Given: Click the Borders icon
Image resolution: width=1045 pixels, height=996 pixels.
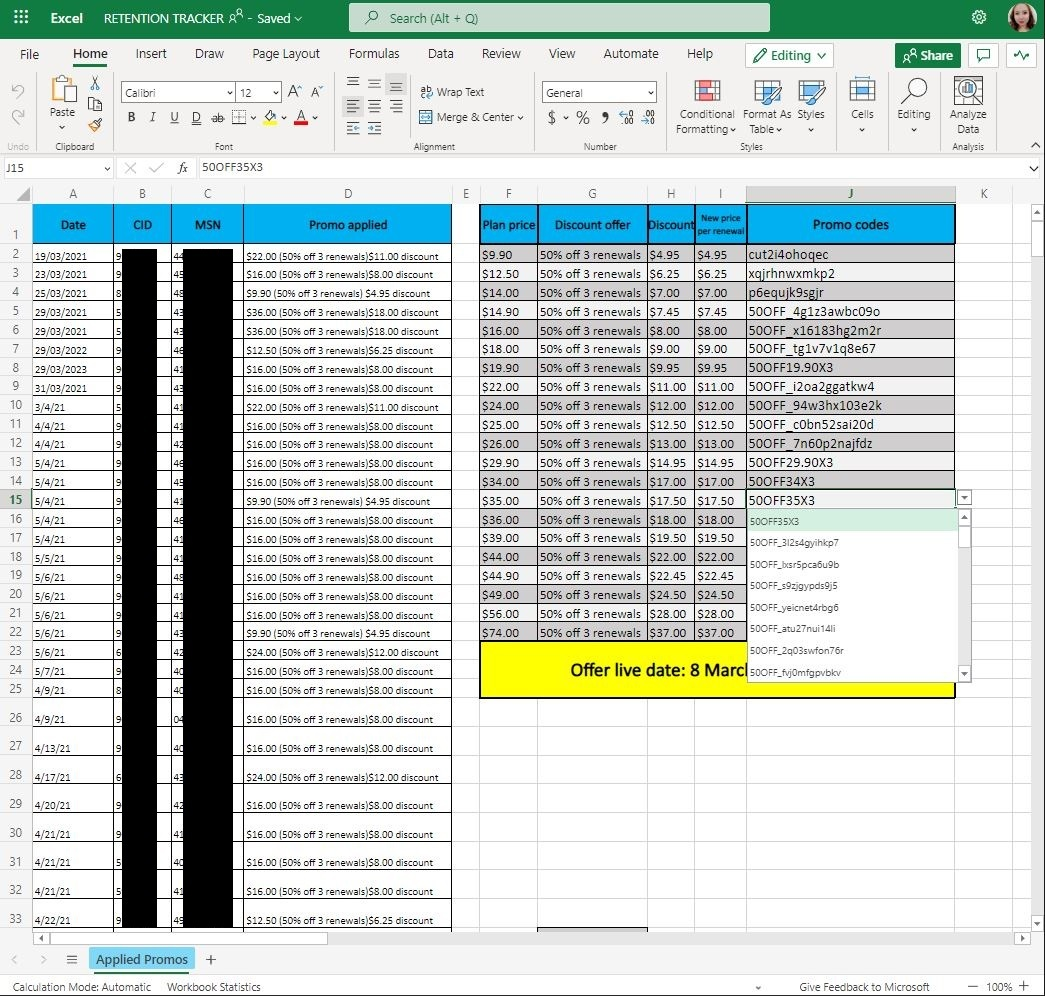Looking at the screenshot, I should [x=239, y=117].
